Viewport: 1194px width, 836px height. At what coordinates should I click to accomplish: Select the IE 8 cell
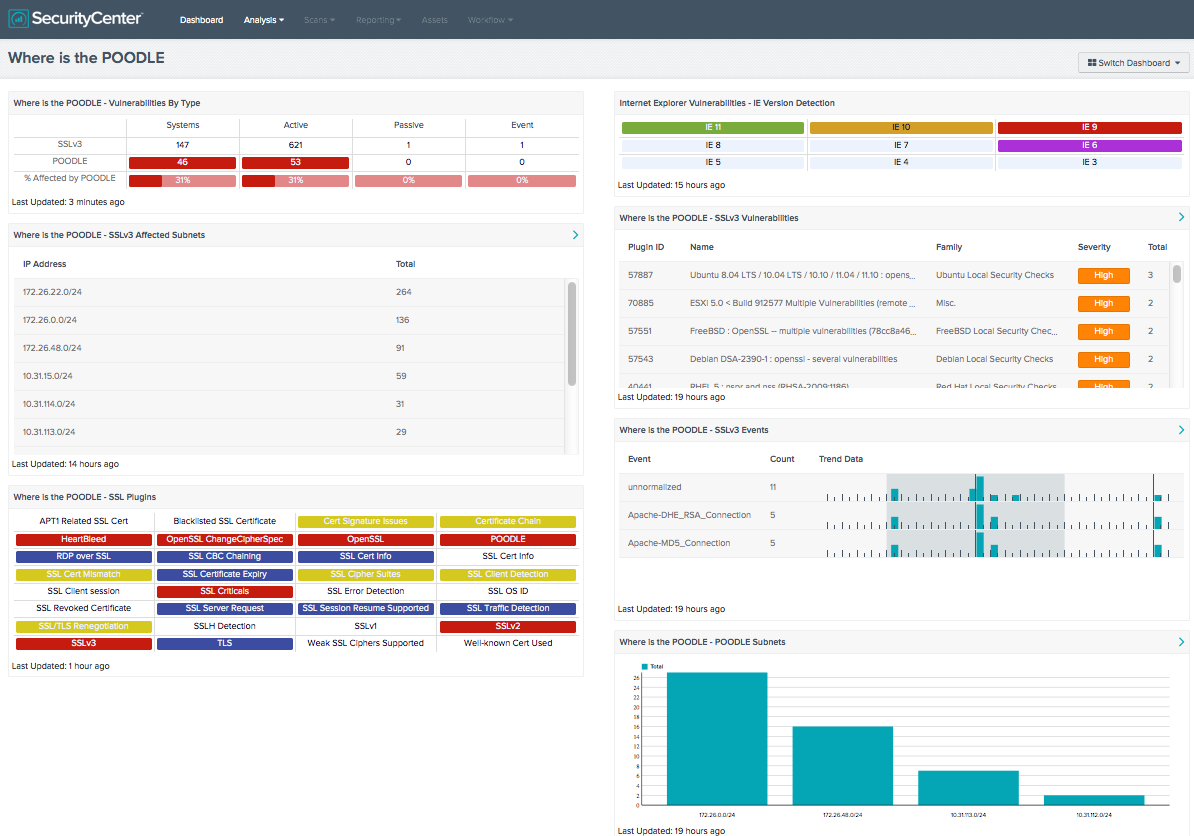tap(712, 145)
